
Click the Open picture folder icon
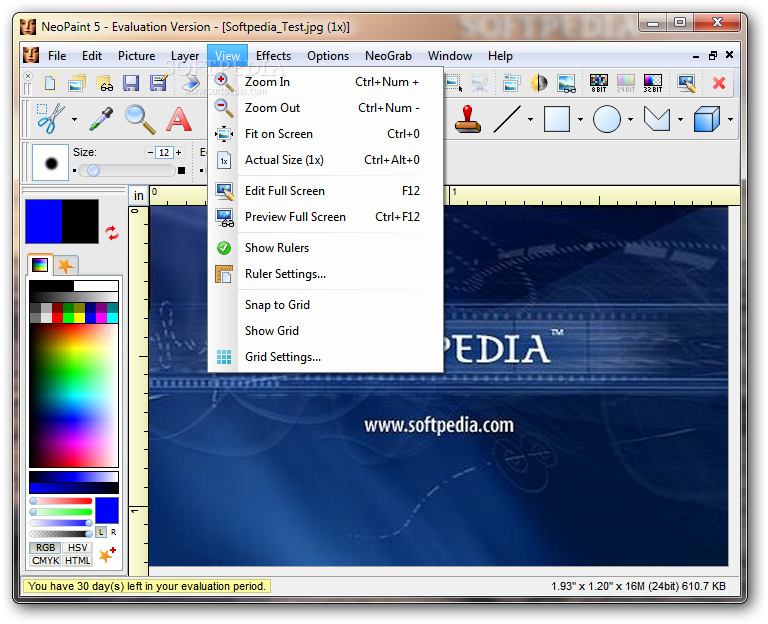(77, 83)
